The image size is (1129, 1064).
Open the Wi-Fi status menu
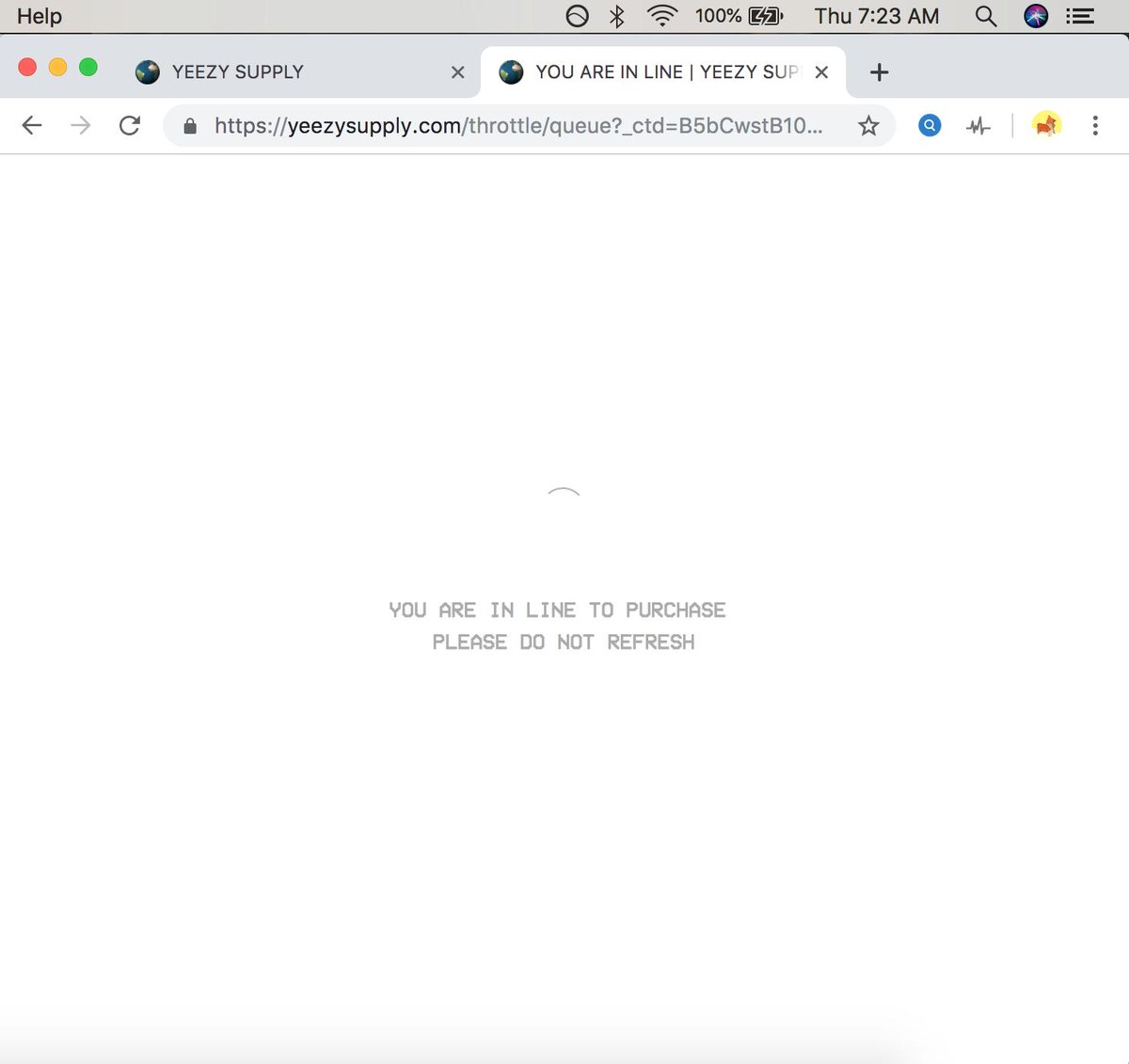(662, 16)
